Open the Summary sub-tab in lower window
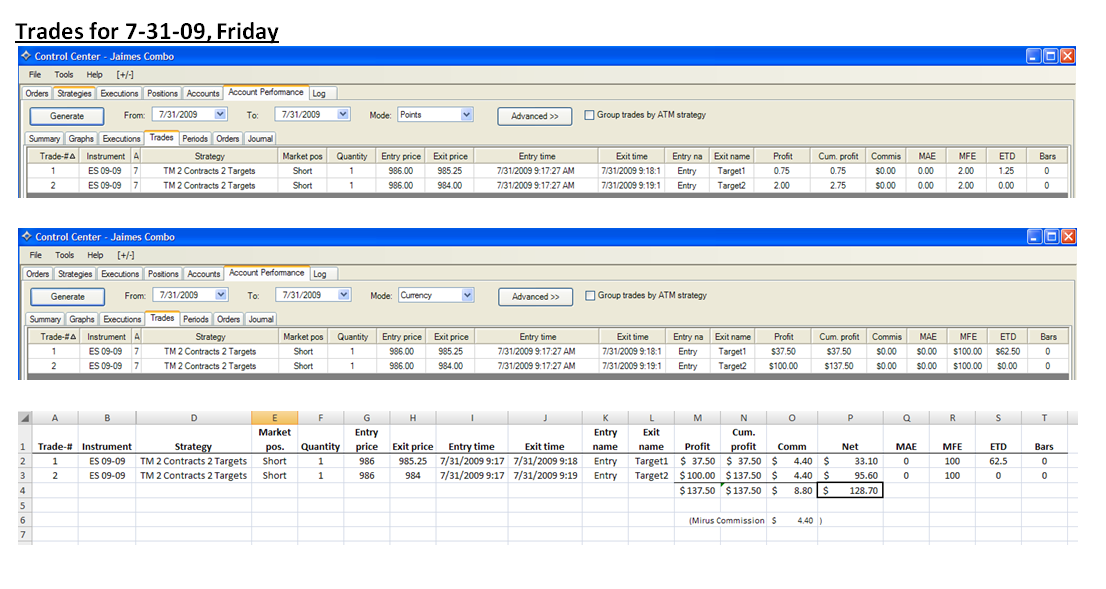This screenshot has height=589, width=1106. 44,320
